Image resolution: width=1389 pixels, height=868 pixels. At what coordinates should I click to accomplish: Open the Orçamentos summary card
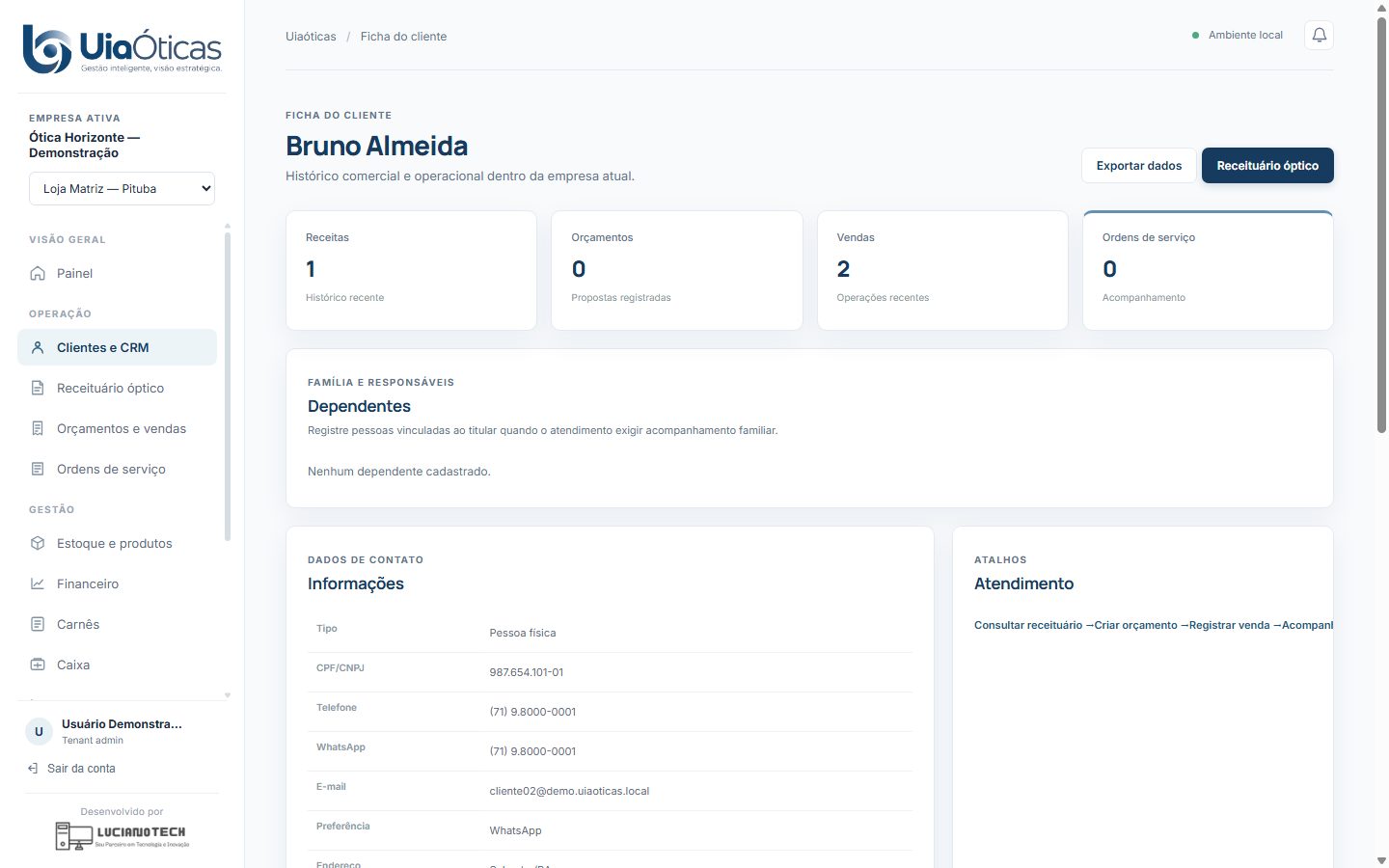click(x=677, y=270)
